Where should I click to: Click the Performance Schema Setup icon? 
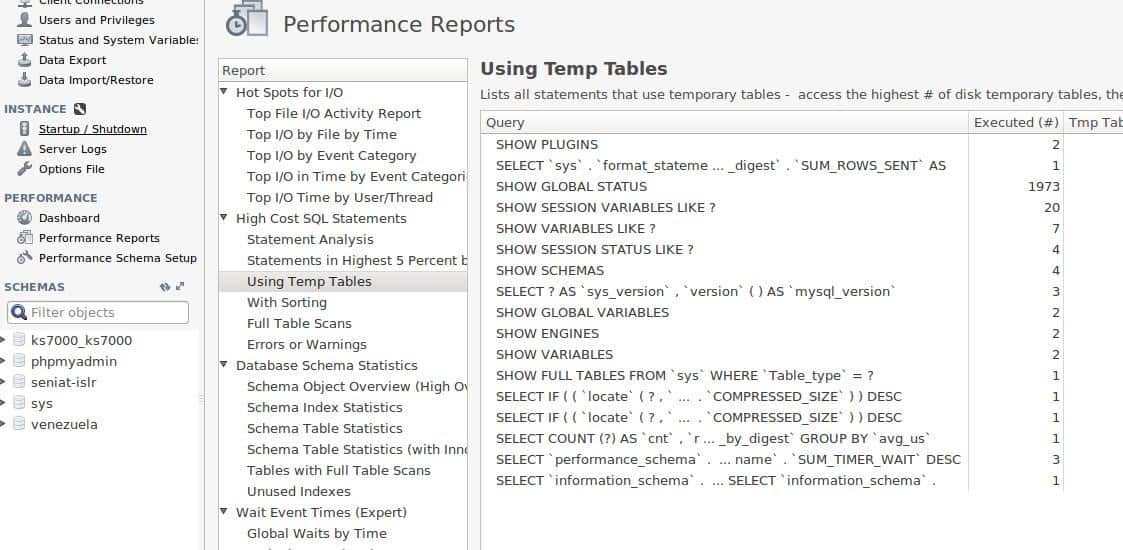pyautogui.click(x=24, y=258)
